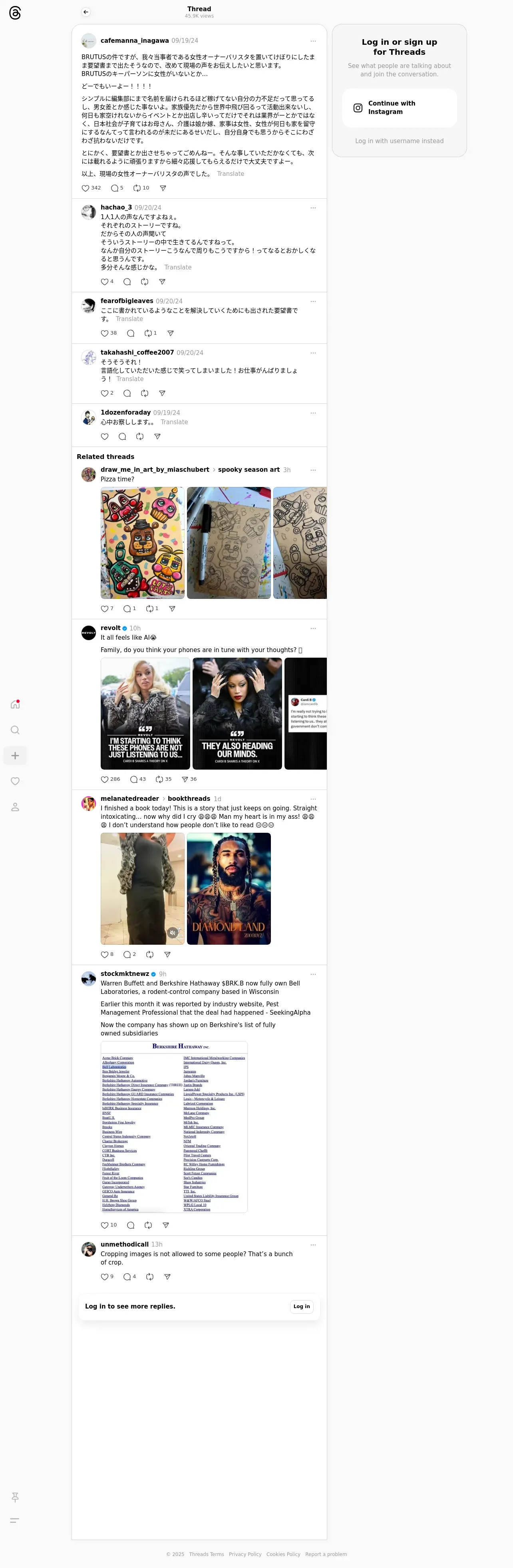
Task: Open options menu for draw_me_in_art post
Action: pyautogui.click(x=313, y=470)
